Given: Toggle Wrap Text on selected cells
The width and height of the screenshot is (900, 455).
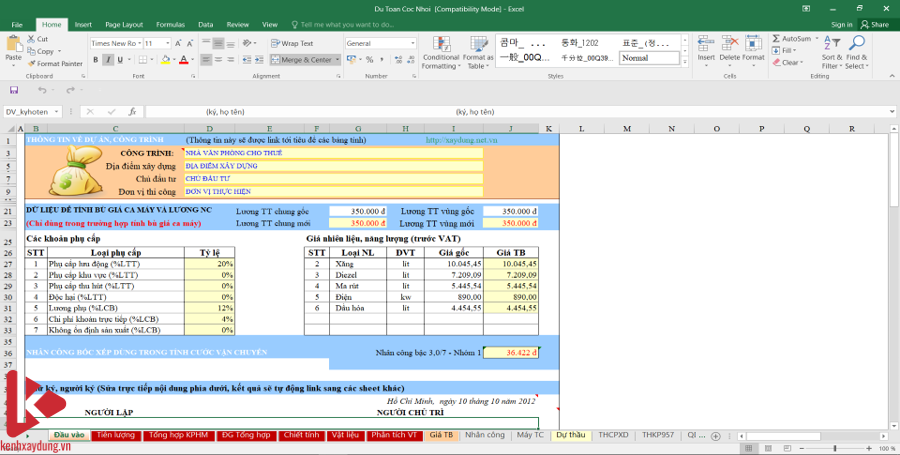Looking at the screenshot, I should pyautogui.click(x=292, y=44).
